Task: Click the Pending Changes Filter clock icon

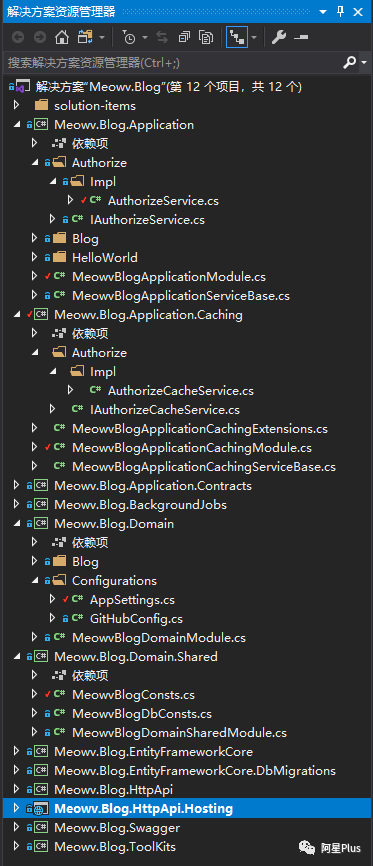Action: 129,38
